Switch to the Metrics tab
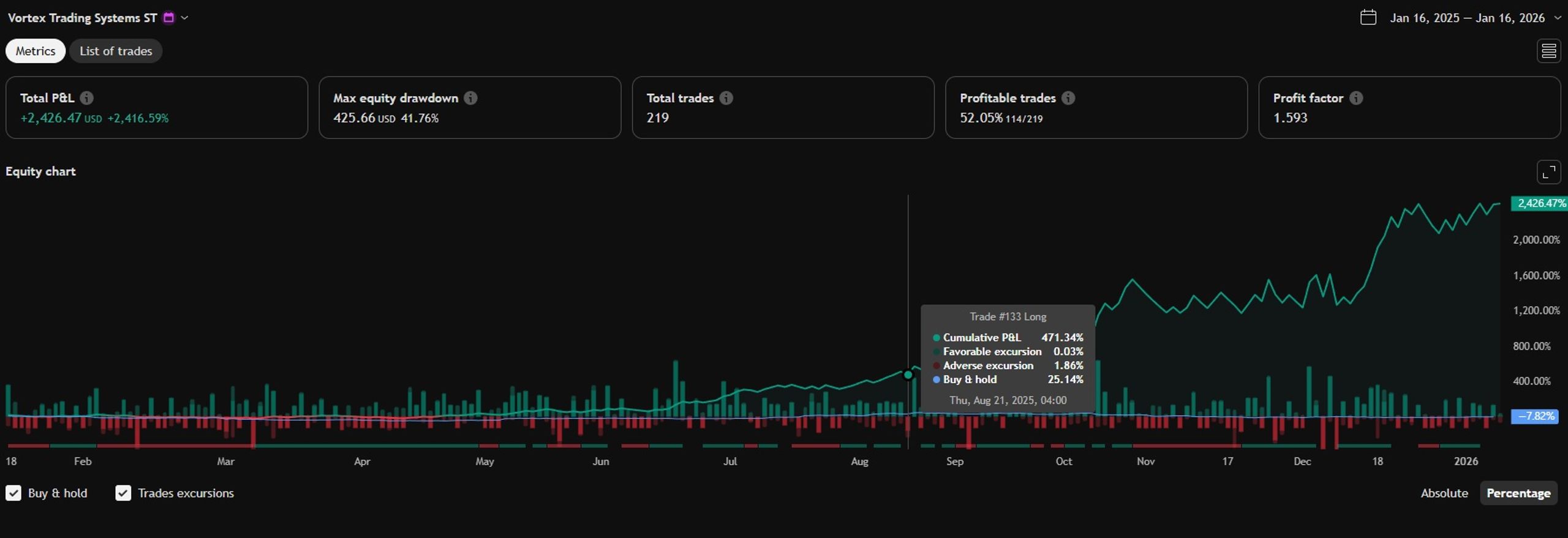Viewport: 1568px width, 538px height. pos(36,51)
